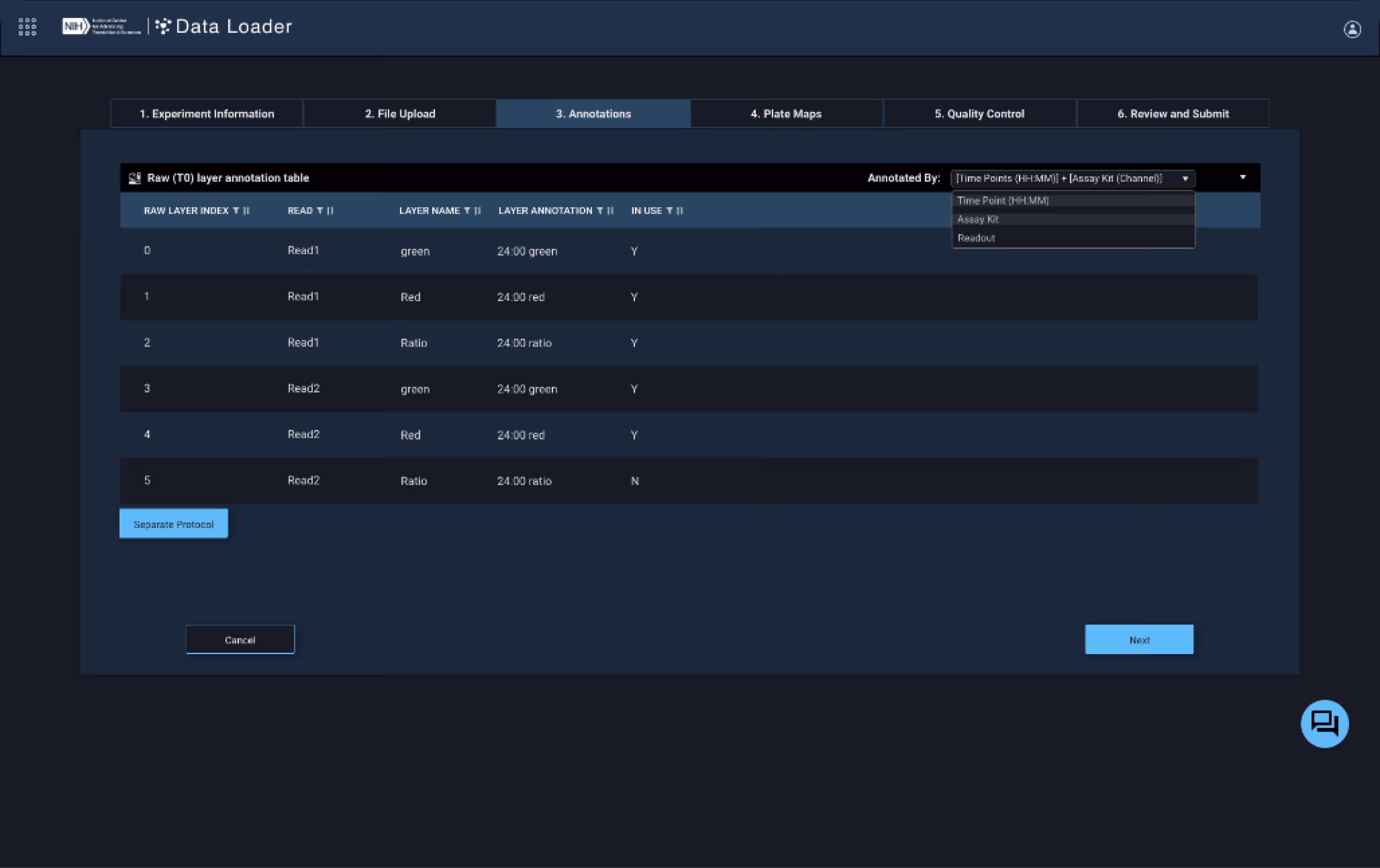Open Layer Annotation column menu bars
Viewport: 1380px width, 868px height.
[x=610, y=211]
